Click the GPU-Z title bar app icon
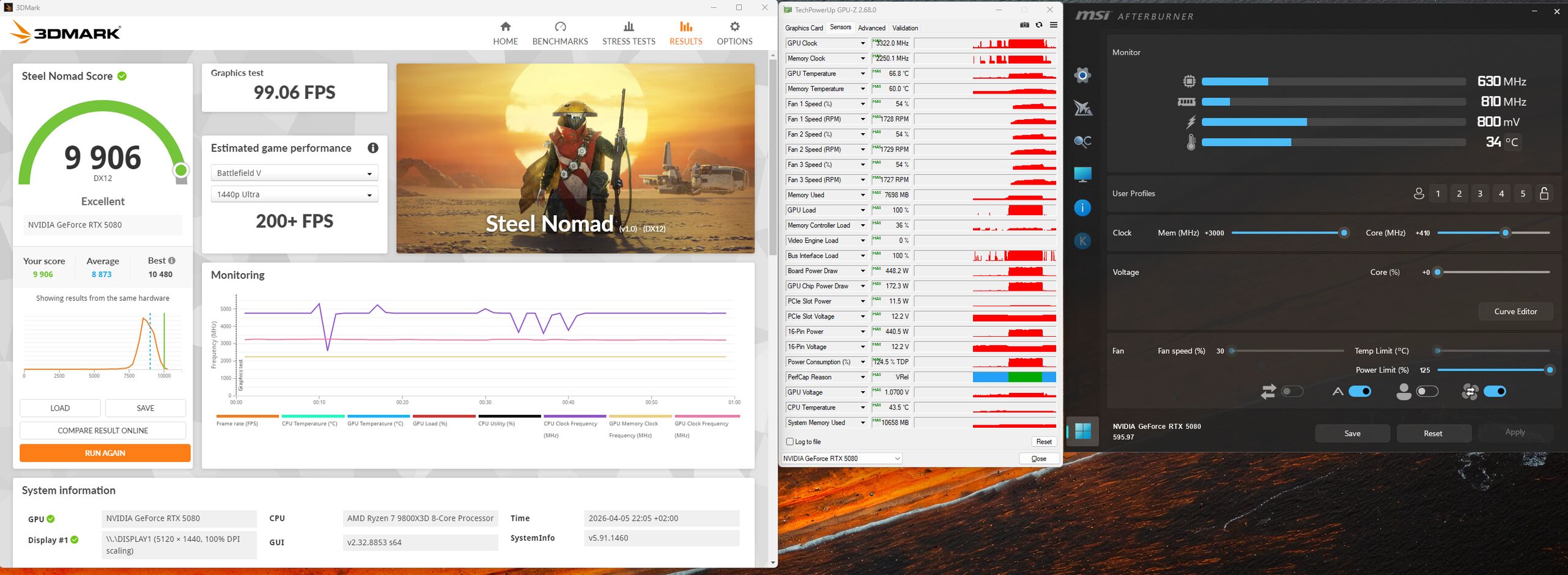This screenshot has width=1568, height=575. [x=788, y=10]
